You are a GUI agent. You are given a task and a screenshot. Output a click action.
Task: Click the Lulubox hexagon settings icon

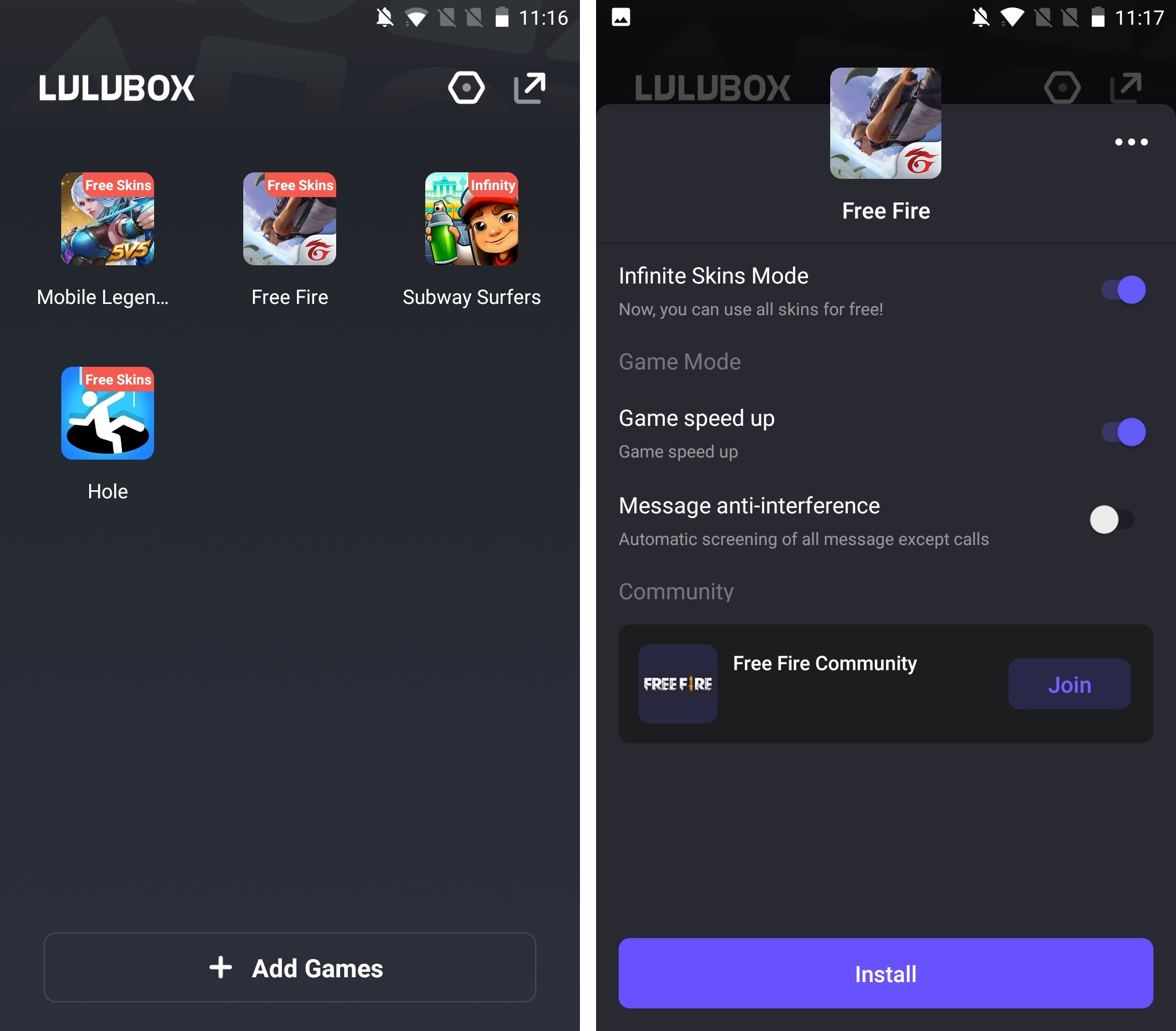tap(466, 89)
